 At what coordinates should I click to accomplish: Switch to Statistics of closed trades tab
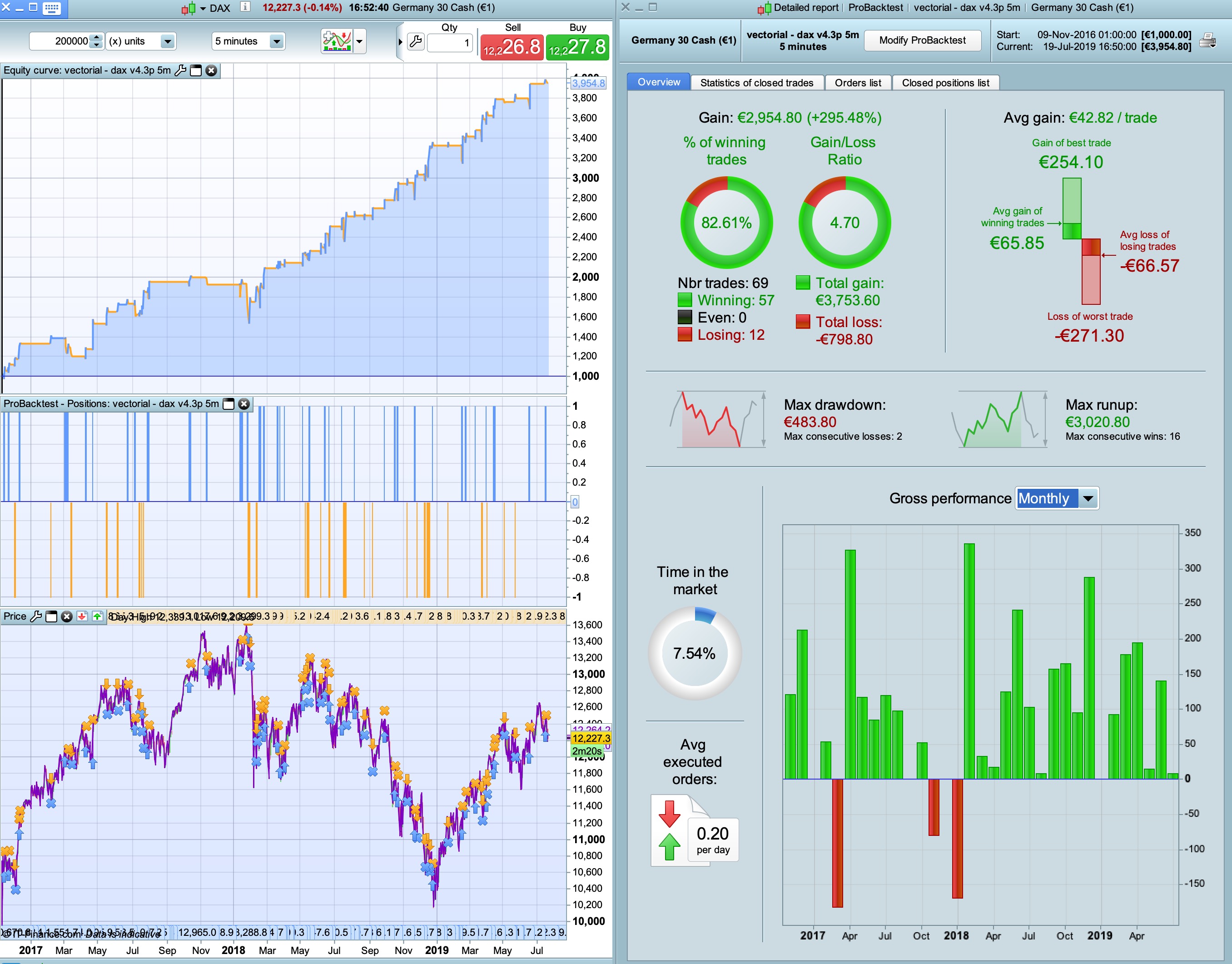tap(756, 83)
